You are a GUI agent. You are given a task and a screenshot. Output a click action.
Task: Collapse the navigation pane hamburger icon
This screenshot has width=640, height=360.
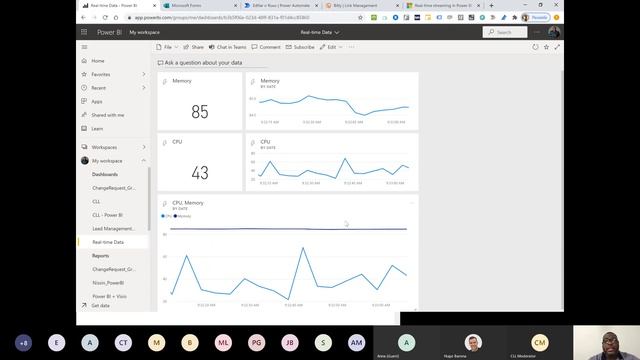(84, 47)
